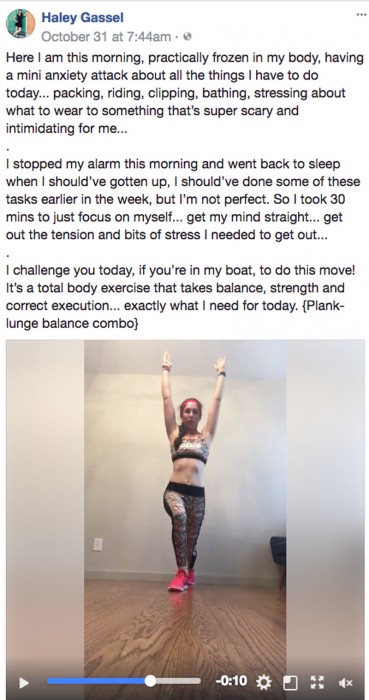Seek back within blue played progress segment
The width and height of the screenshot is (369, 700).
pos(96,681)
